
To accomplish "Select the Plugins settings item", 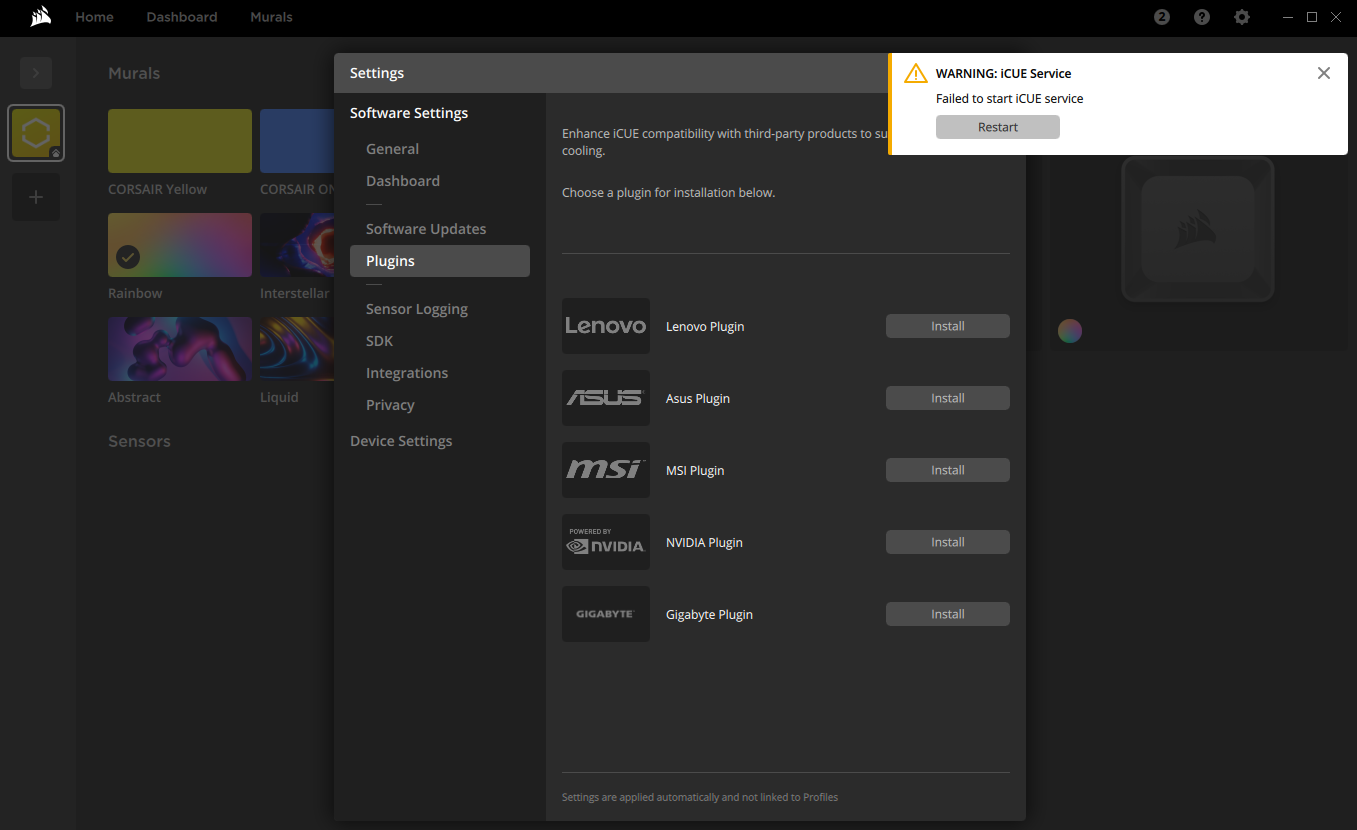I will [440, 261].
